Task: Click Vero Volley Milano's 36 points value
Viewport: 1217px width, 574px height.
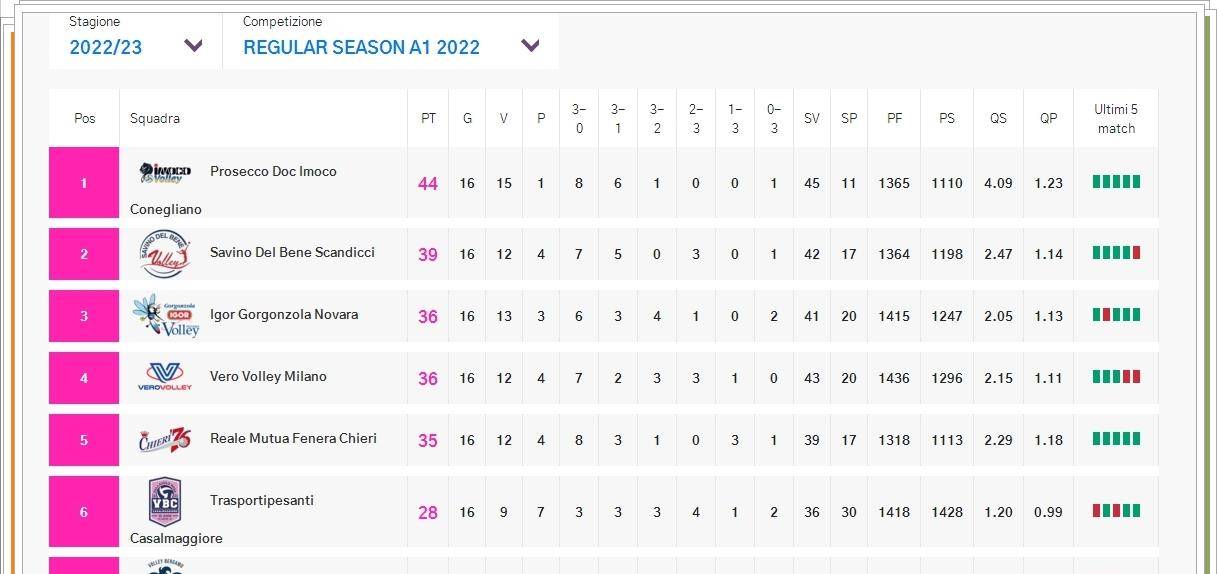Action: tap(428, 379)
